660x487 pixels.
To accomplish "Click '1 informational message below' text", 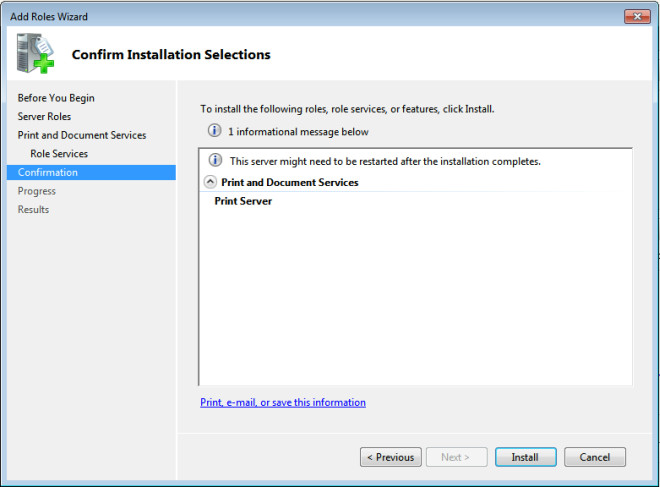I will [298, 132].
